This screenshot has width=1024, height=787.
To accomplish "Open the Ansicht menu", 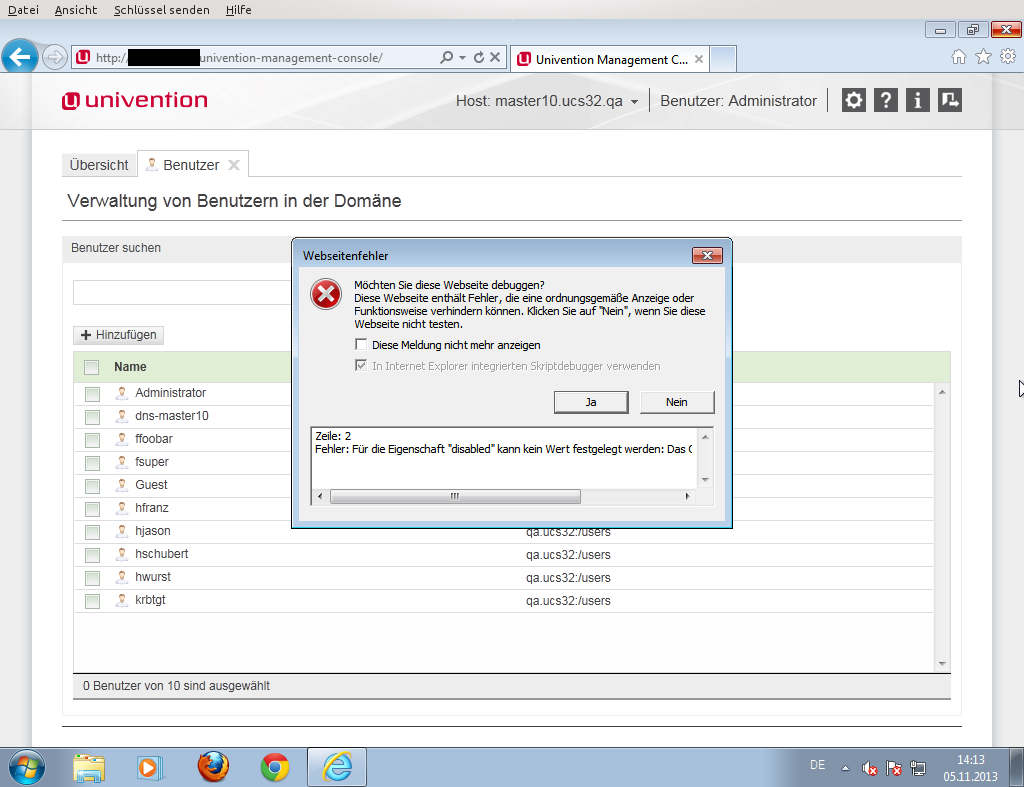I will click(76, 10).
